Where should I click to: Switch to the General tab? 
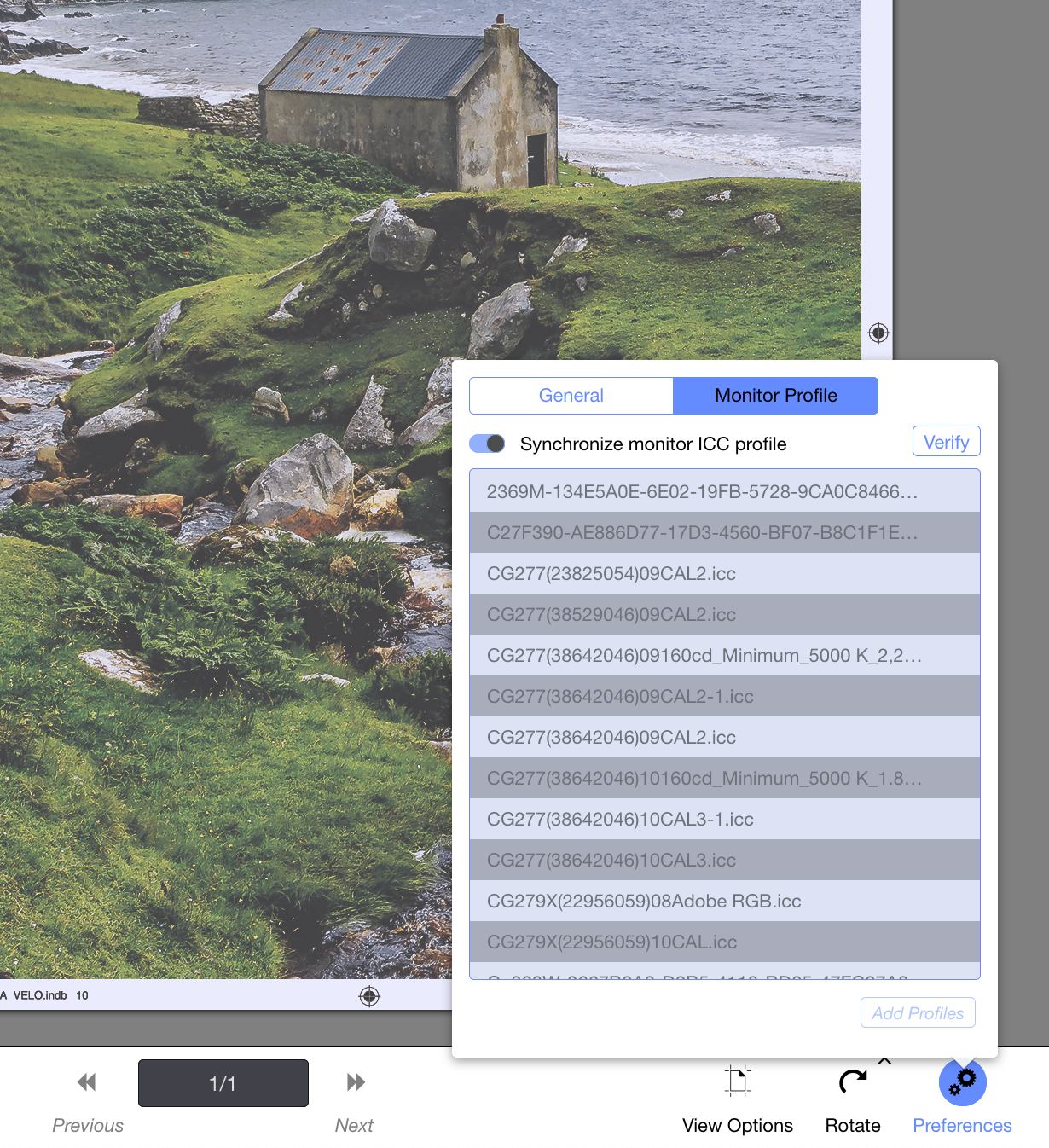click(x=571, y=396)
